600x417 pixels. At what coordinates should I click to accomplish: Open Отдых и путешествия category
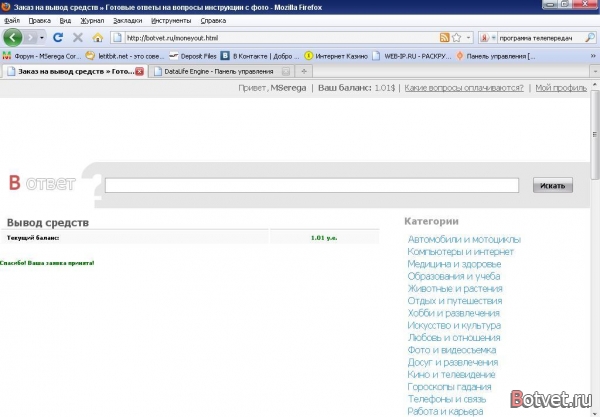455,301
